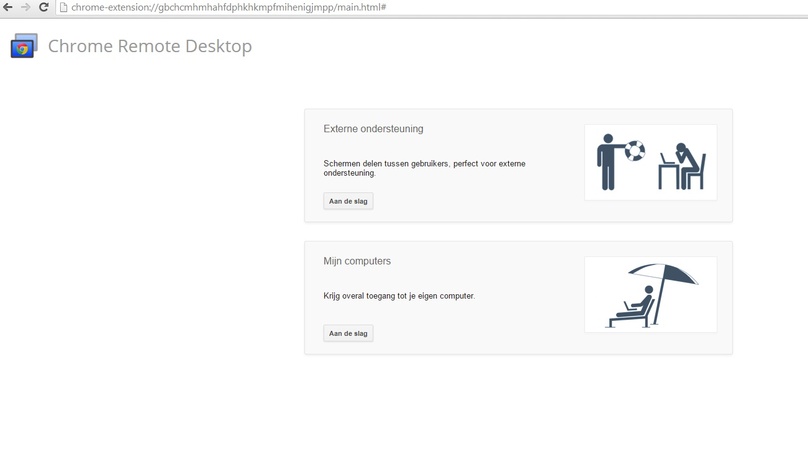Click the Krijg overal toegang description text

[x=399, y=296]
